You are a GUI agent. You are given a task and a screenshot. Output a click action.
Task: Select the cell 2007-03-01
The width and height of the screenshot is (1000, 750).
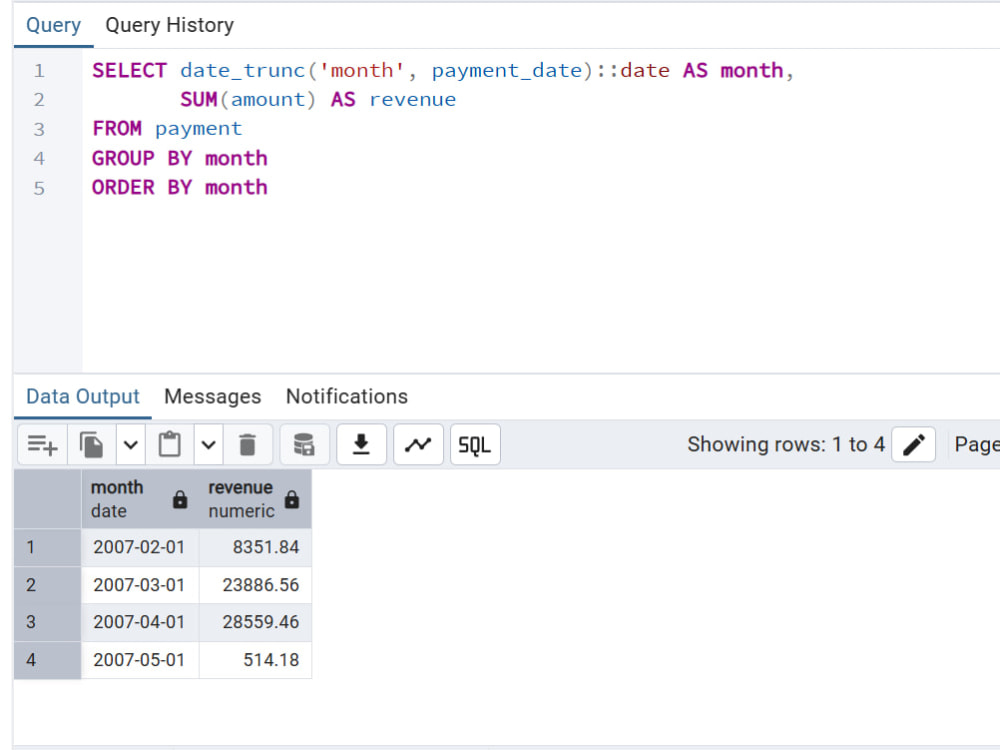coord(140,585)
